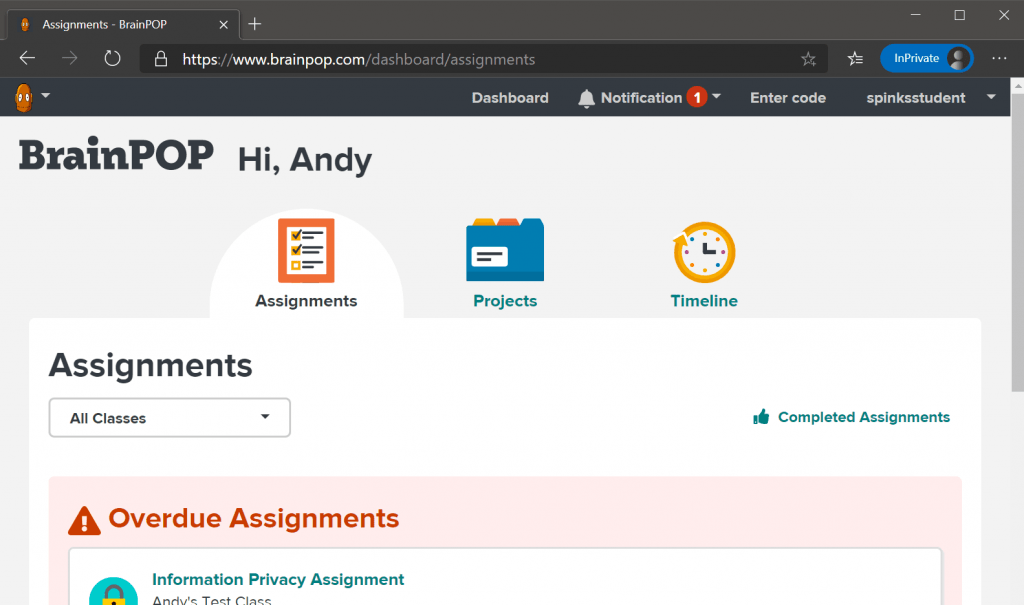Click the thumbs-up Completed Assignments icon

761,416
